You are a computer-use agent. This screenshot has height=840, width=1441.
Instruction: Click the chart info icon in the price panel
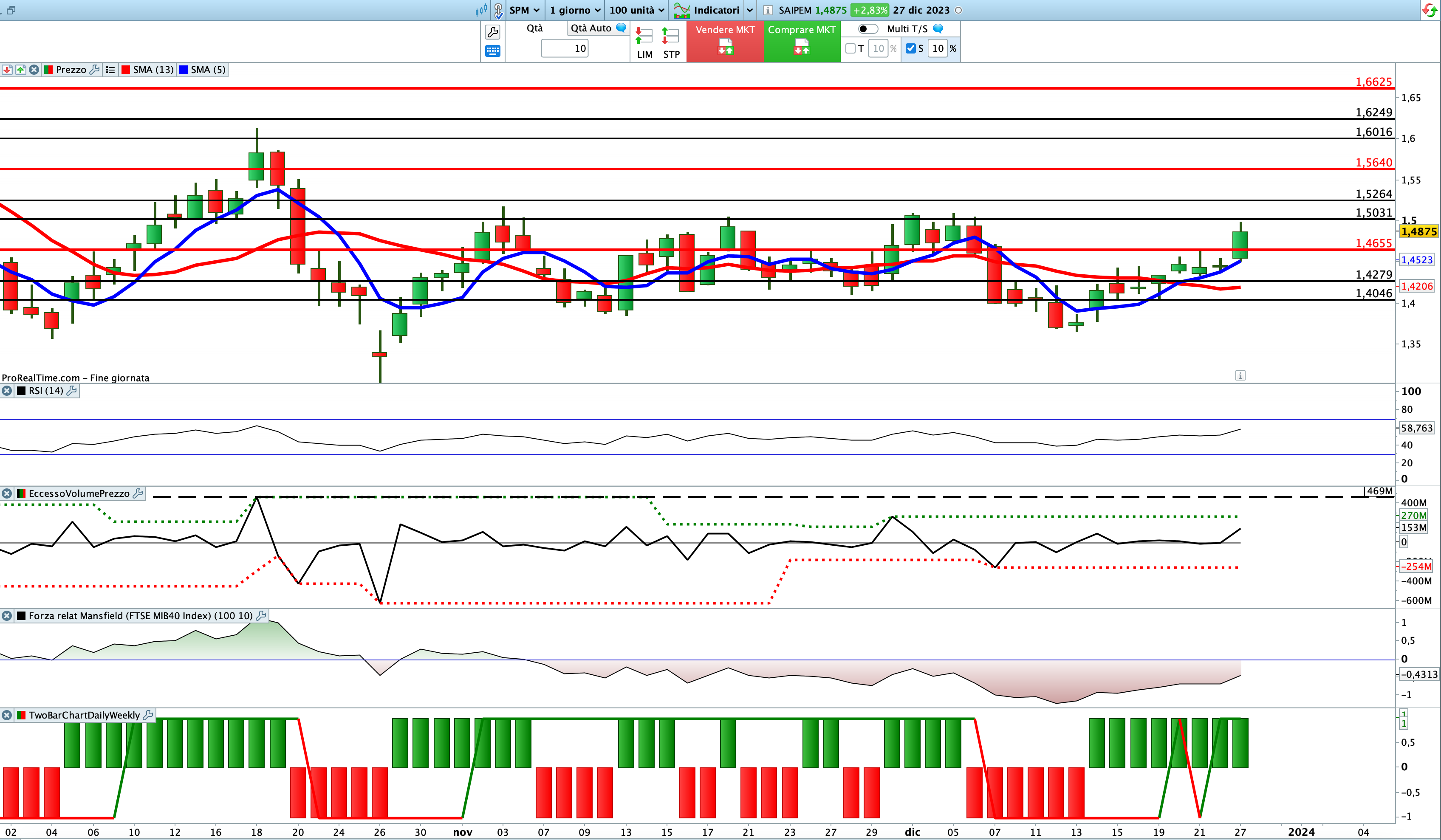(1240, 375)
